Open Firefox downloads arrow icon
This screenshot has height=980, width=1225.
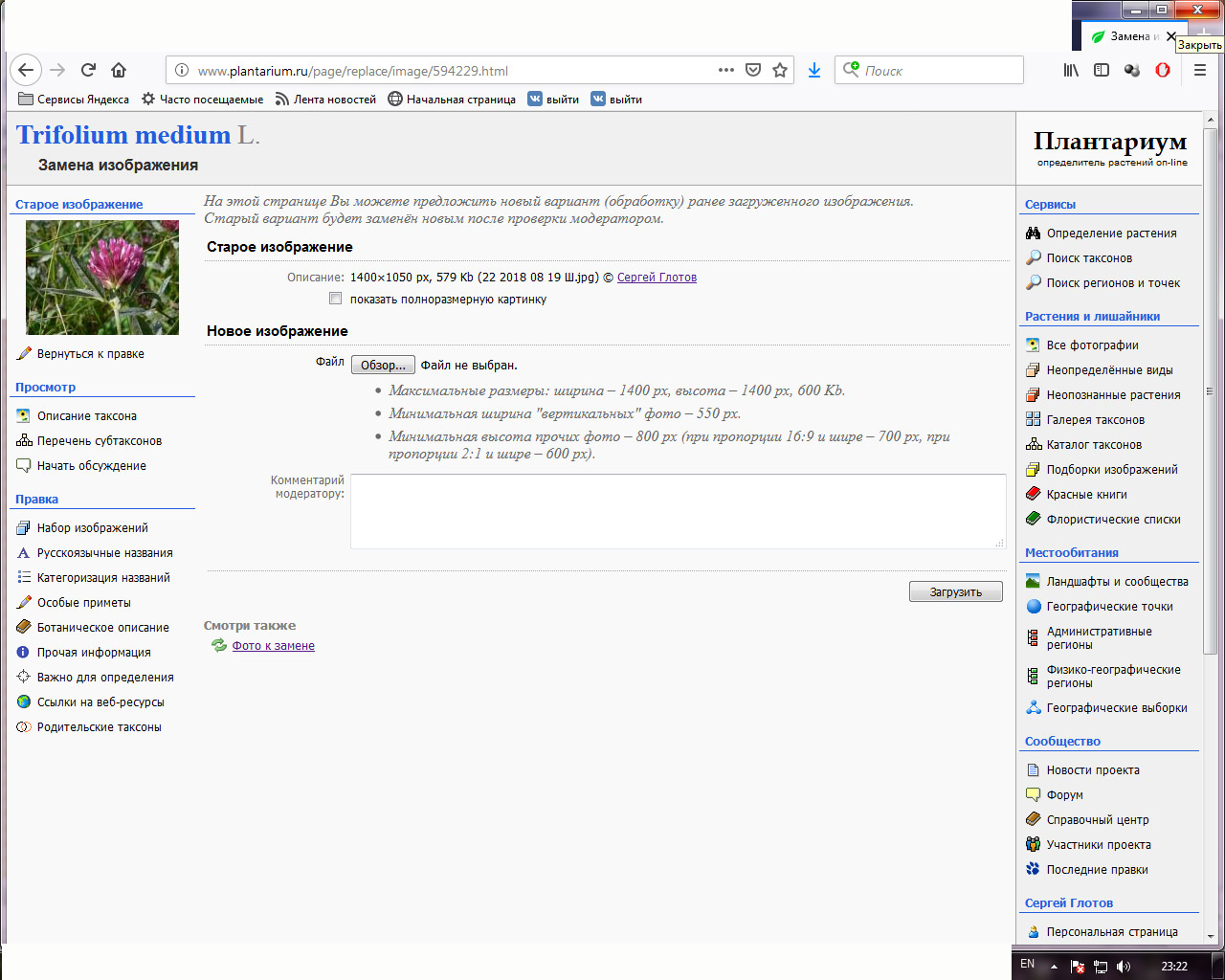tap(814, 70)
